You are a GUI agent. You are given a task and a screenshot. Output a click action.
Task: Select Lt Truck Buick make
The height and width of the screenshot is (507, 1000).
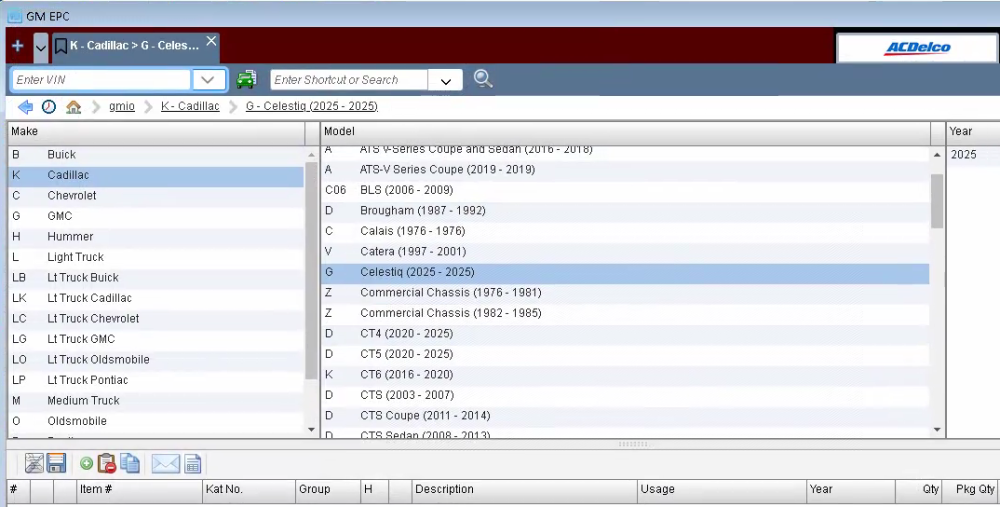156,277
